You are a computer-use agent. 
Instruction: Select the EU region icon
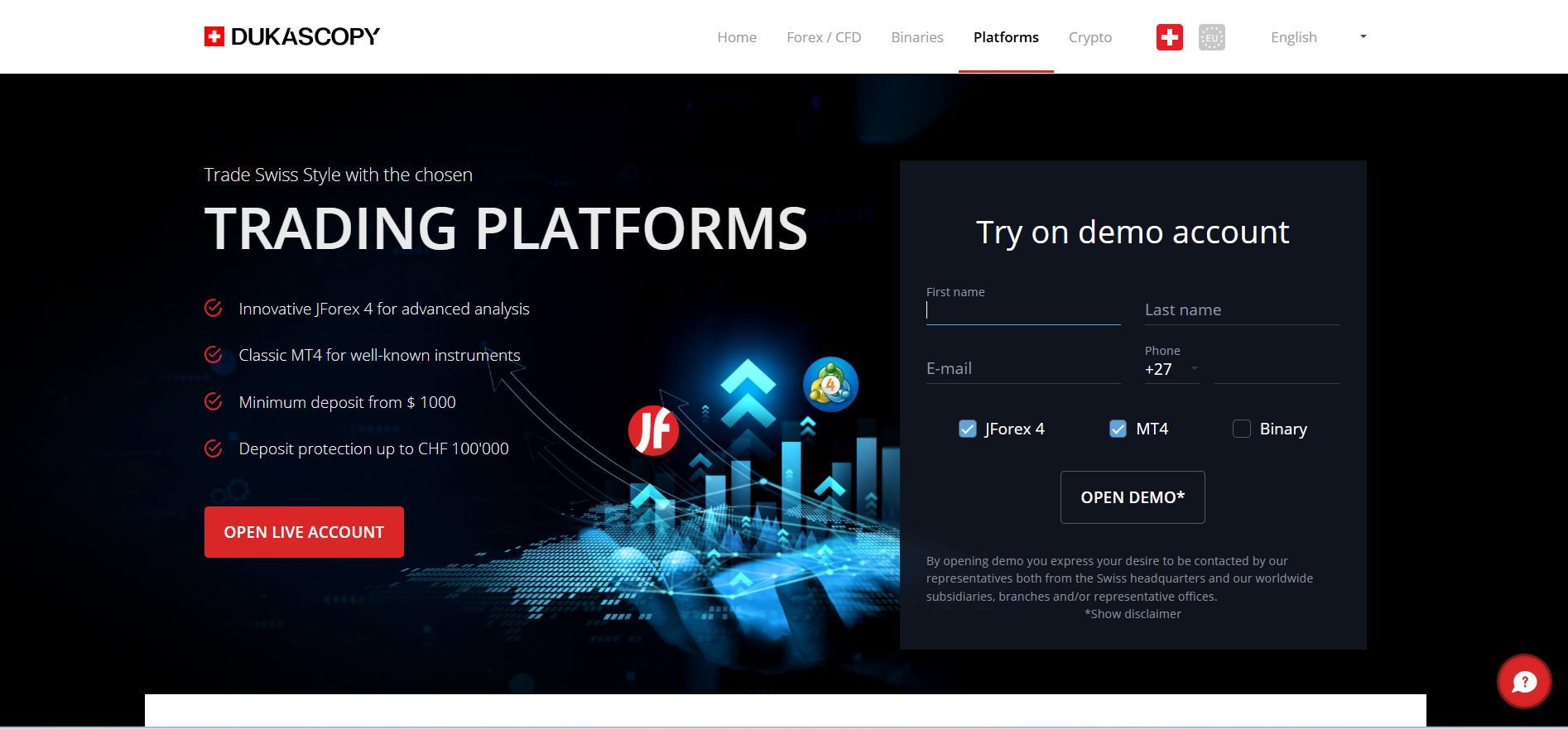[1211, 37]
